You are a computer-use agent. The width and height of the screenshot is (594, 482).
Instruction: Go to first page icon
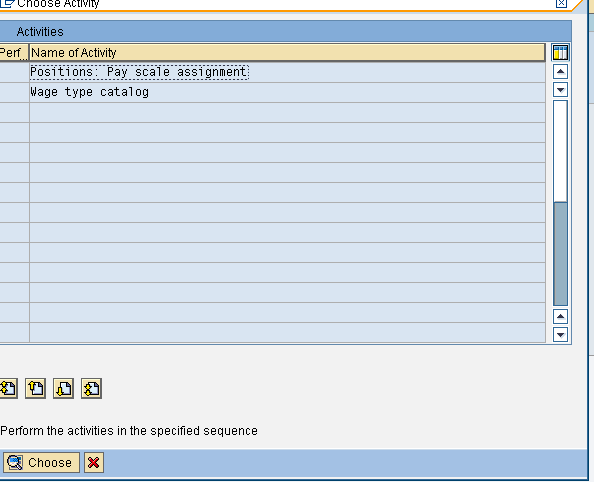pyautogui.click(x=8, y=388)
